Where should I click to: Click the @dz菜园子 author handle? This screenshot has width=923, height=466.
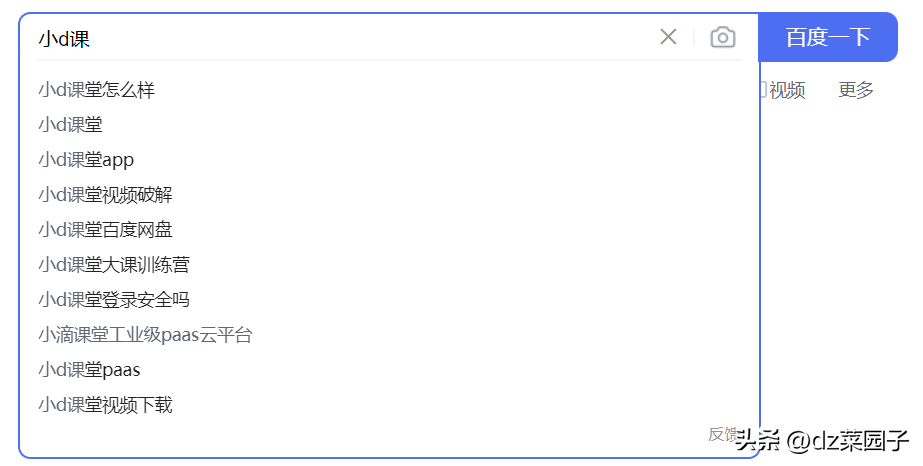point(847,440)
